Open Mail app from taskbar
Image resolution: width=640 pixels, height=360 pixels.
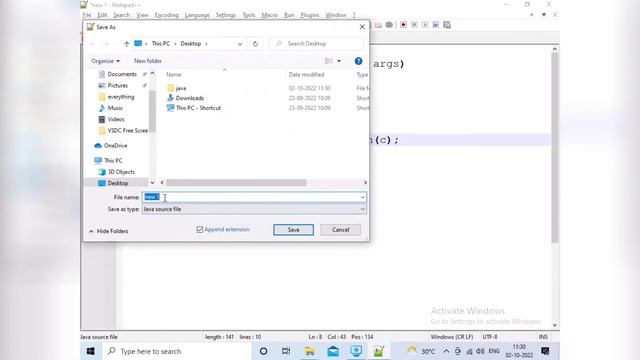pyautogui.click(x=333, y=351)
